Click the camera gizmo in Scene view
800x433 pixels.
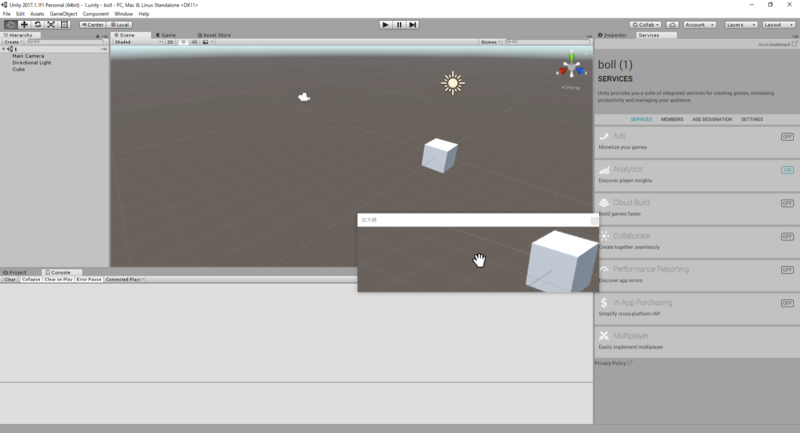304,97
